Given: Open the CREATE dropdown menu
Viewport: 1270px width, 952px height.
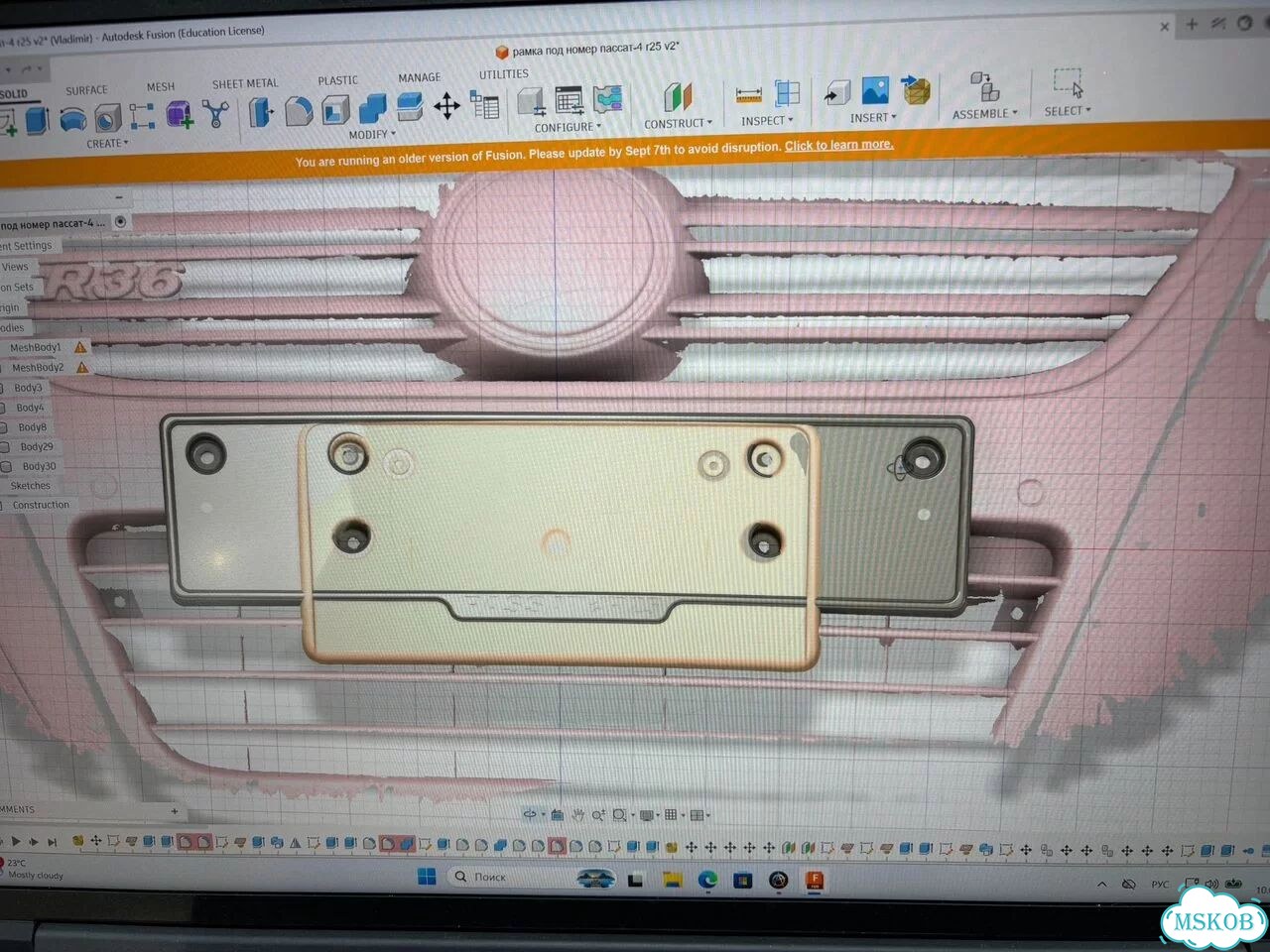Looking at the screenshot, I should (107, 144).
